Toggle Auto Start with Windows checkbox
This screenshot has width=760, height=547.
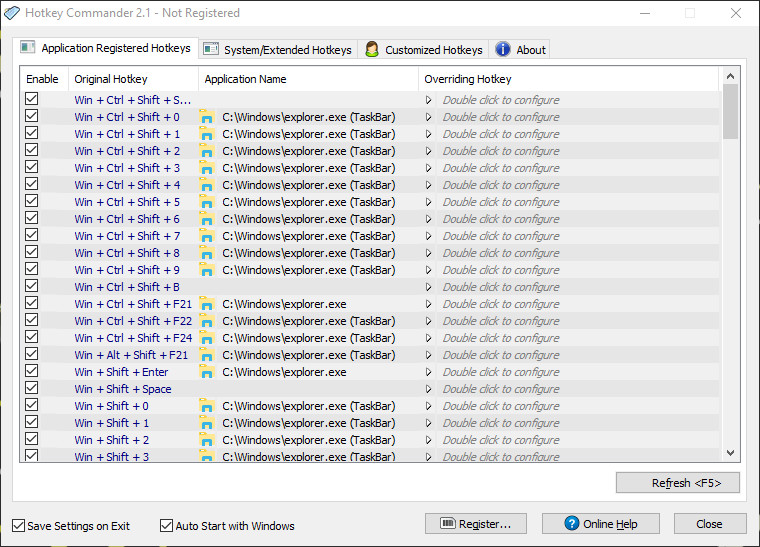(166, 526)
